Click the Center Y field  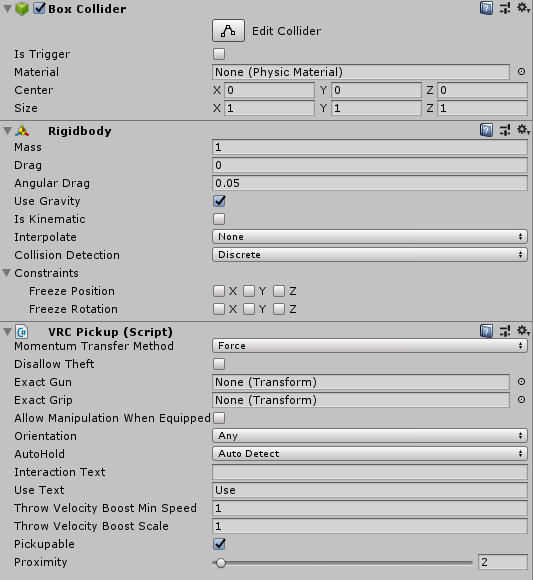coord(376,90)
